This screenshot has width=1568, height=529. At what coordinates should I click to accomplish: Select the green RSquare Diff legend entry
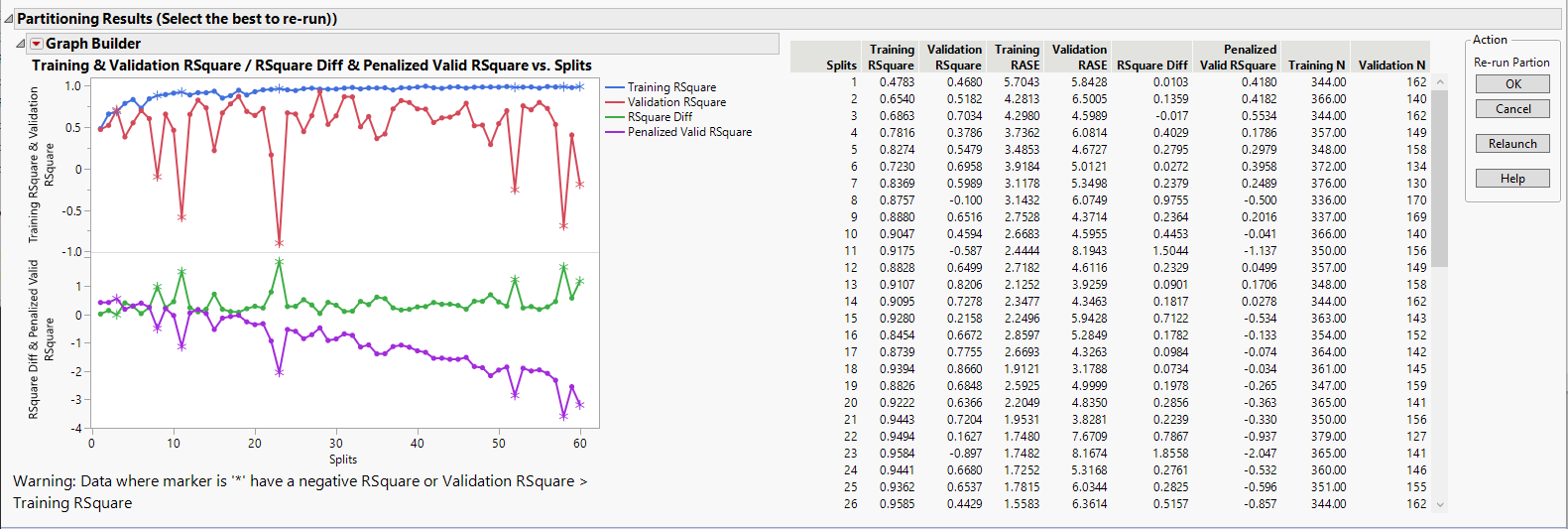pos(660,117)
